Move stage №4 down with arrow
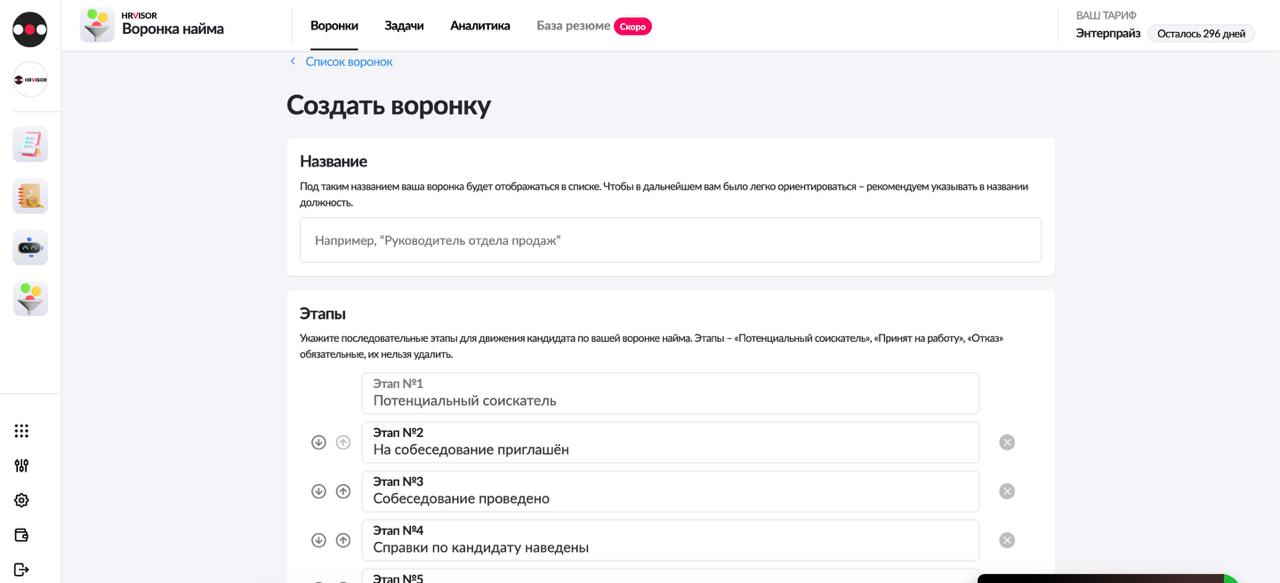This screenshot has height=583, width=1280. click(x=319, y=540)
